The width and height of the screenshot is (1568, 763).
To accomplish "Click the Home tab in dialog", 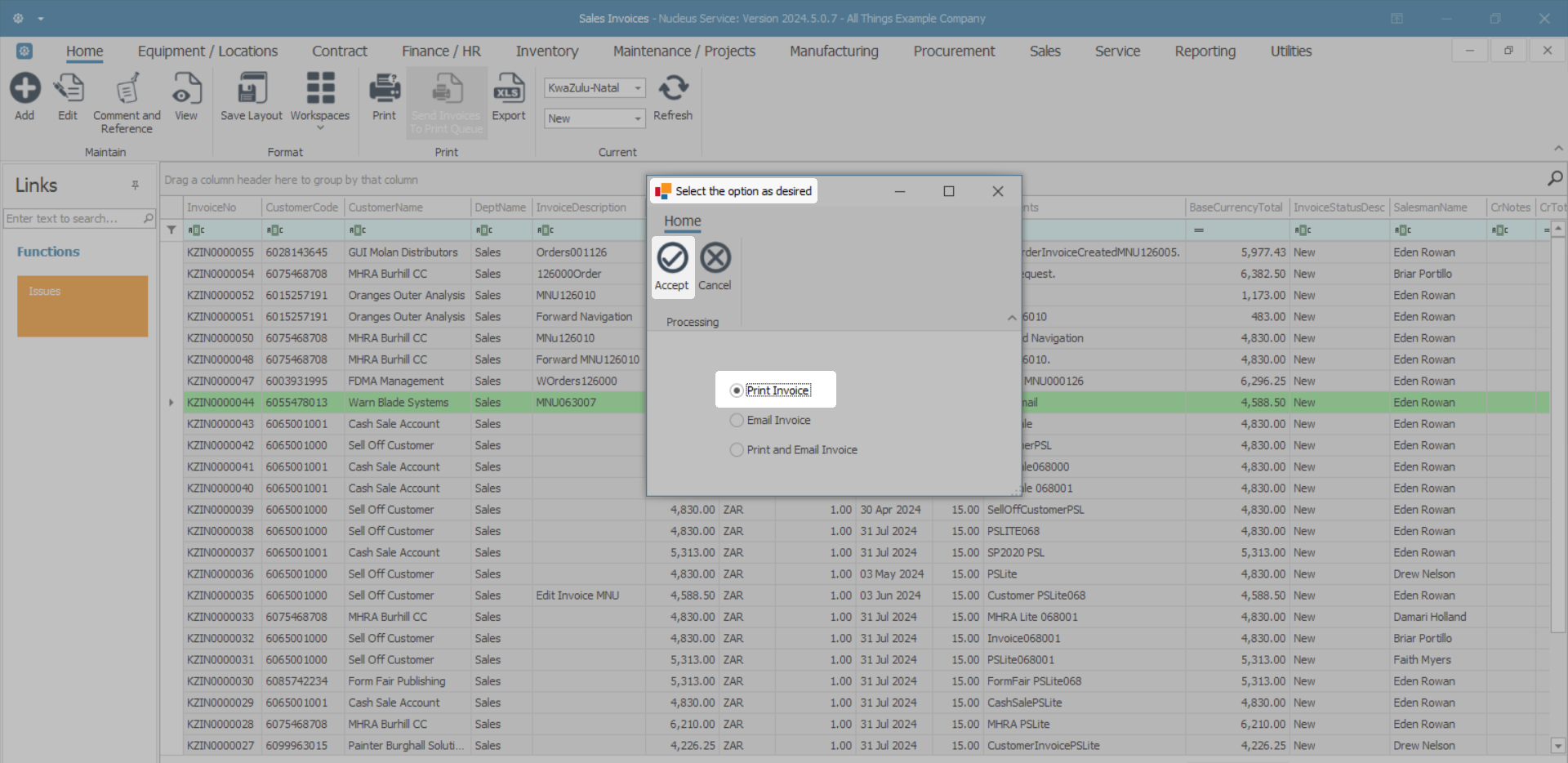I will pyautogui.click(x=683, y=221).
